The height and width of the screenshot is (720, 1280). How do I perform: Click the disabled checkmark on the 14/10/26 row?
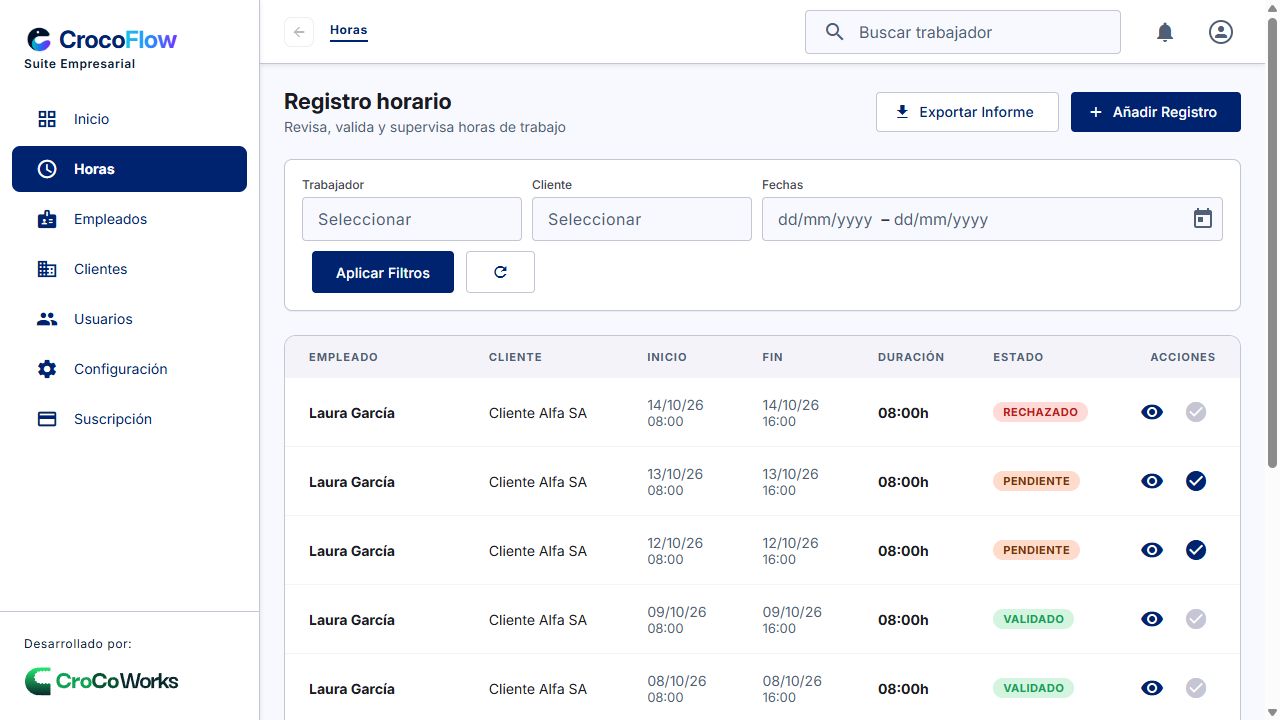pos(1196,412)
